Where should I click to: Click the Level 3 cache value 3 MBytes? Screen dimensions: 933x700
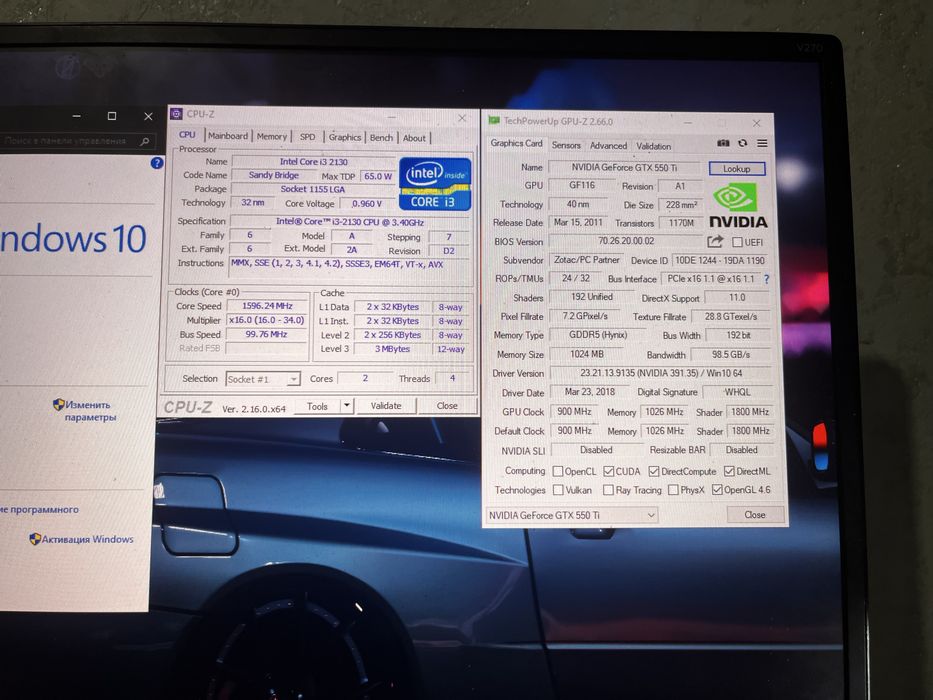pos(392,349)
